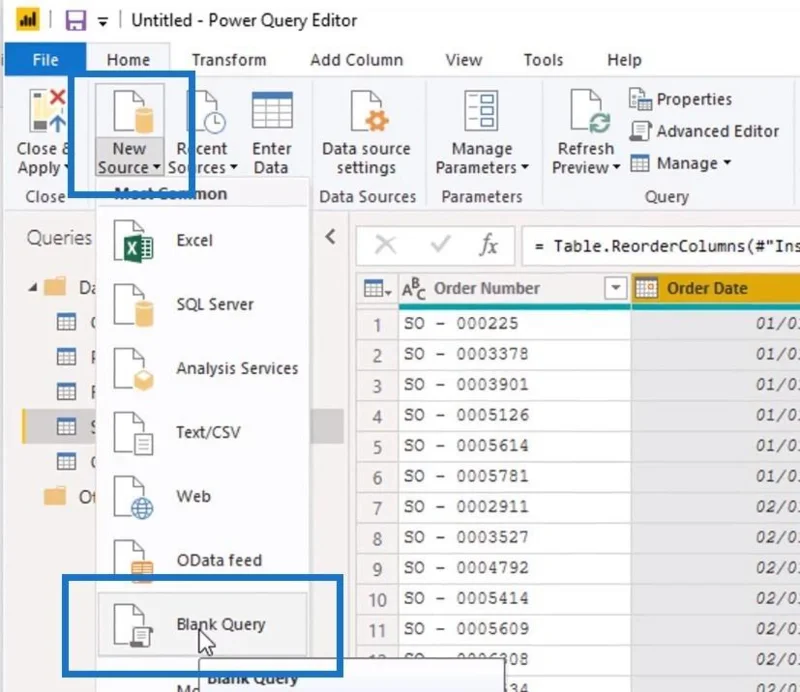The image size is (800, 692).
Task: Click the New Source icon
Action: pos(133,111)
